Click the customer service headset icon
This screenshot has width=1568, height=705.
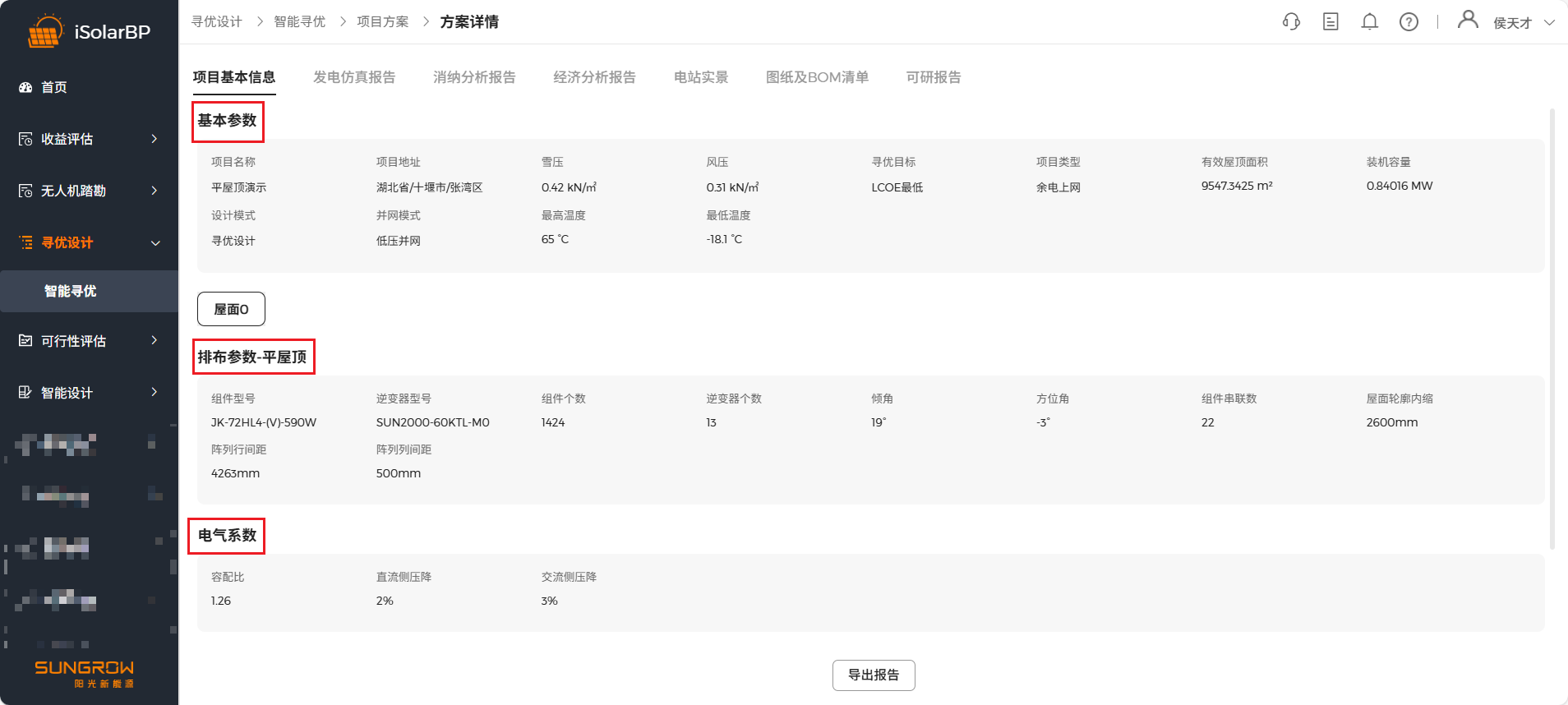pyautogui.click(x=1291, y=22)
